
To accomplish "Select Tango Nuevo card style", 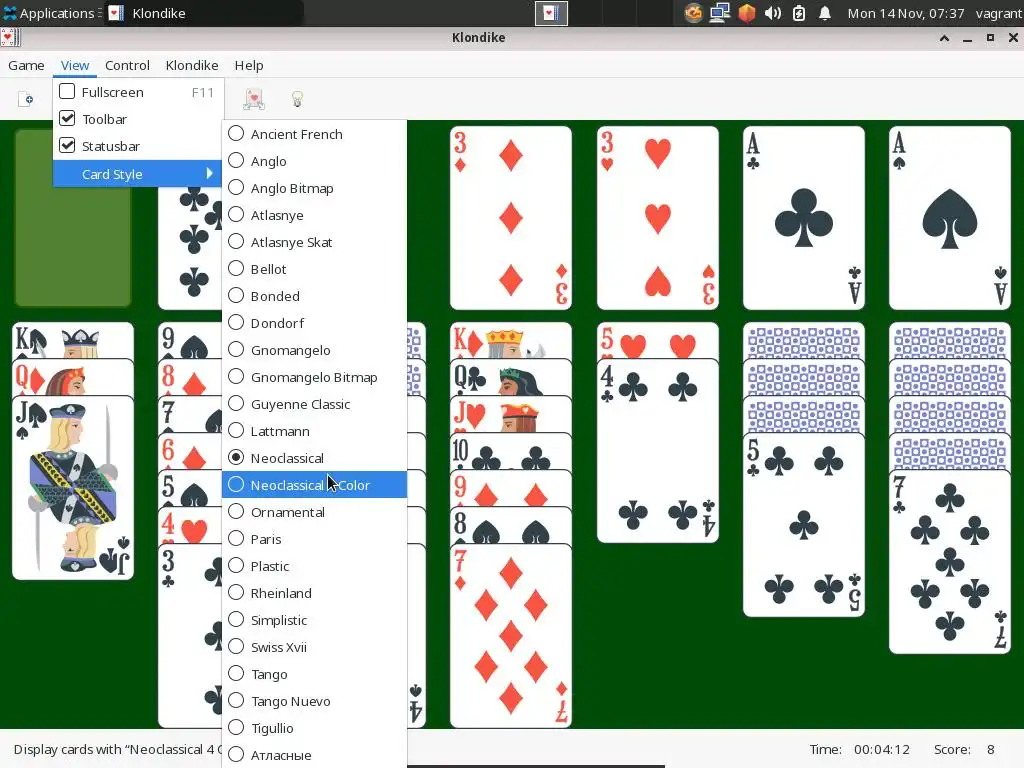I will point(314,701).
